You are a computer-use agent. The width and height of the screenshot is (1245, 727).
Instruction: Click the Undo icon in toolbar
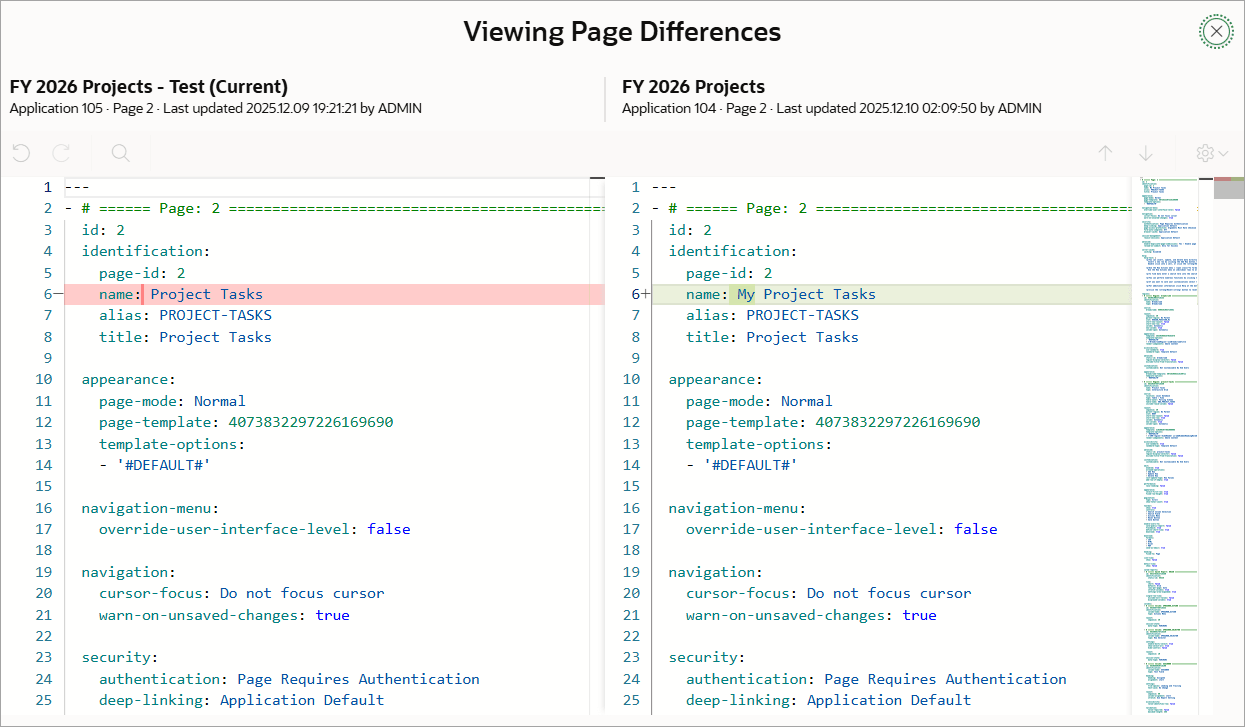21,153
